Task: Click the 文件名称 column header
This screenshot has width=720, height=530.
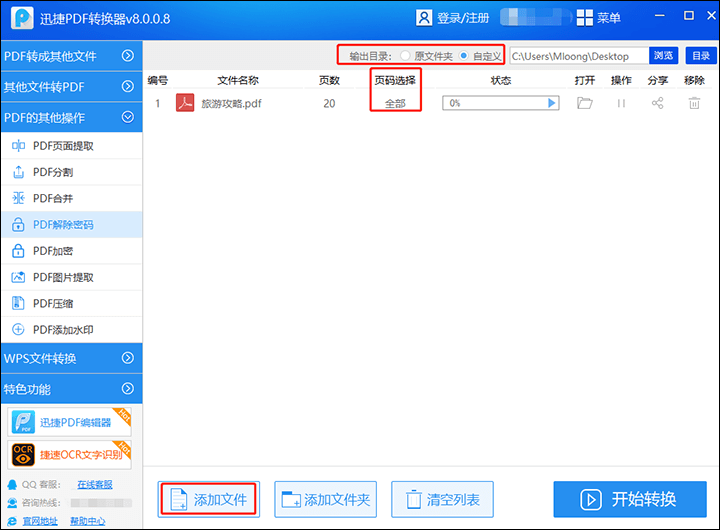Action: click(238, 80)
